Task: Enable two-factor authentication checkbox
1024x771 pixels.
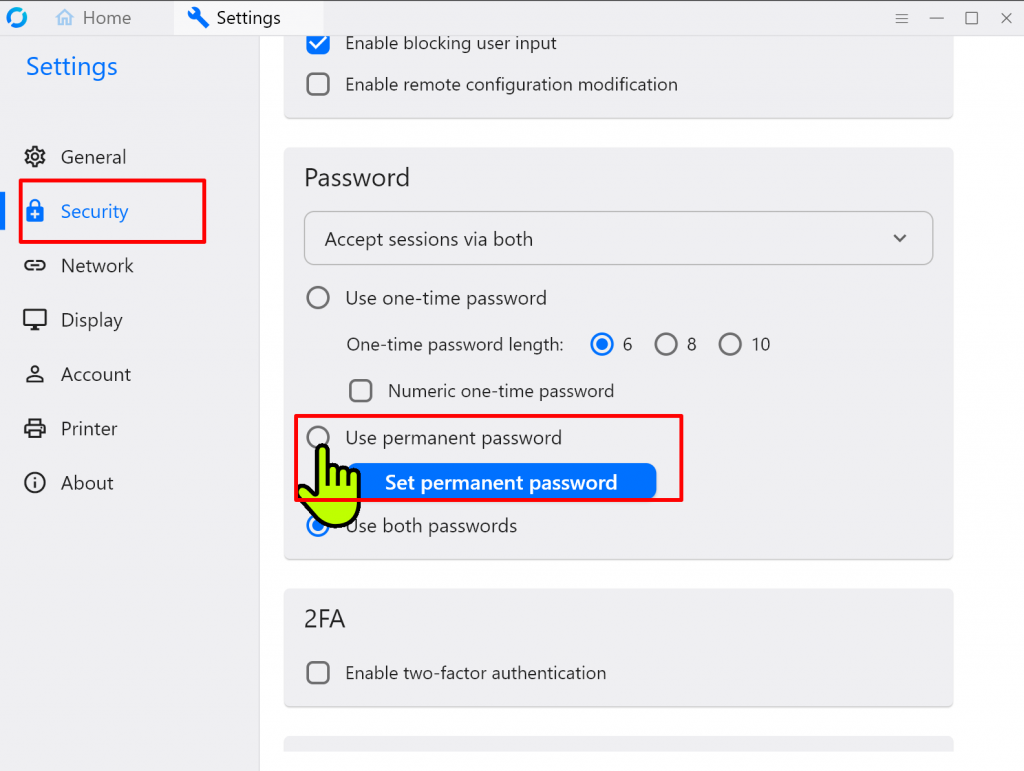Action: coord(318,673)
